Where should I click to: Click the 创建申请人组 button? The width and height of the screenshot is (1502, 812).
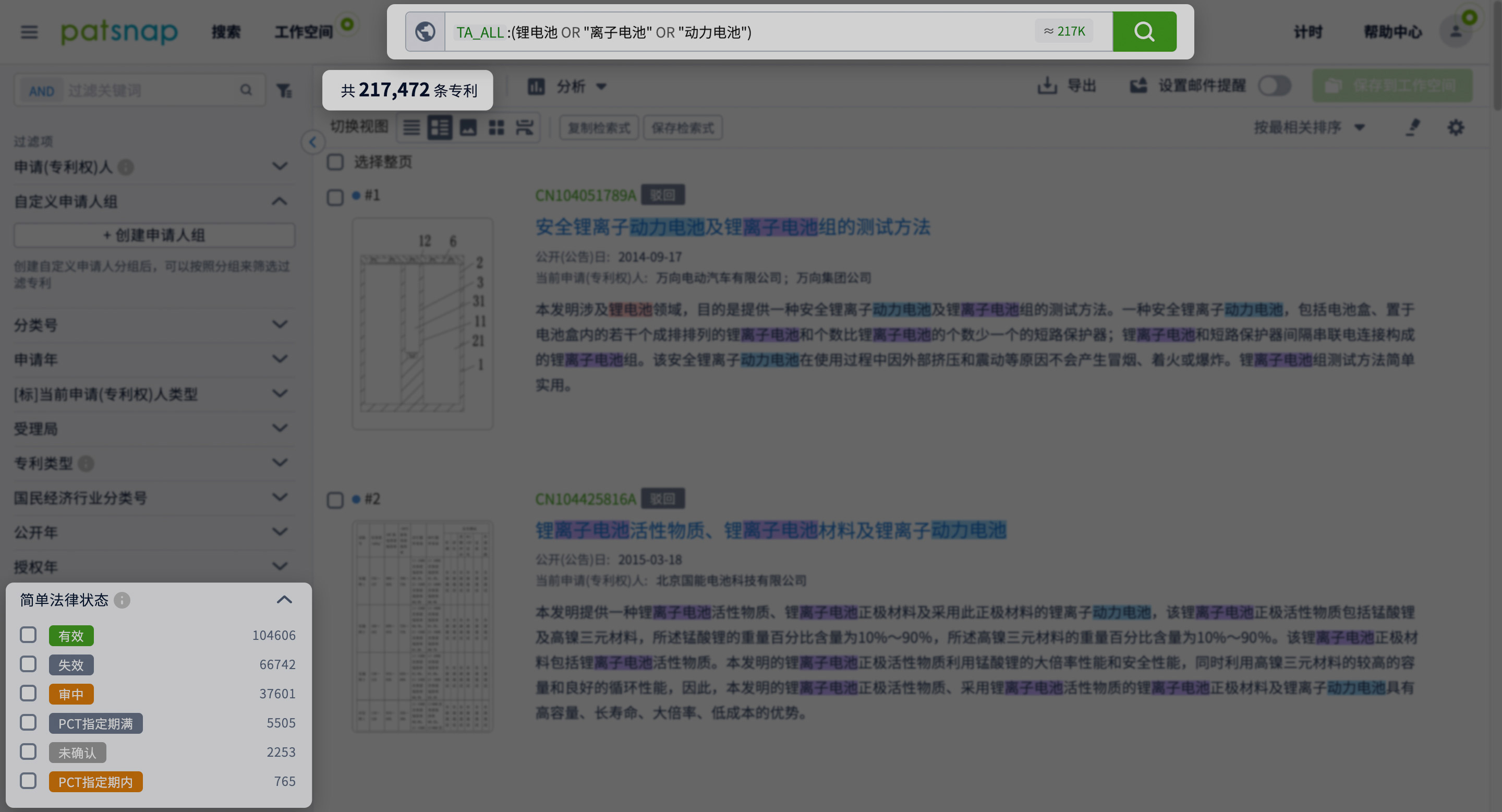154,235
